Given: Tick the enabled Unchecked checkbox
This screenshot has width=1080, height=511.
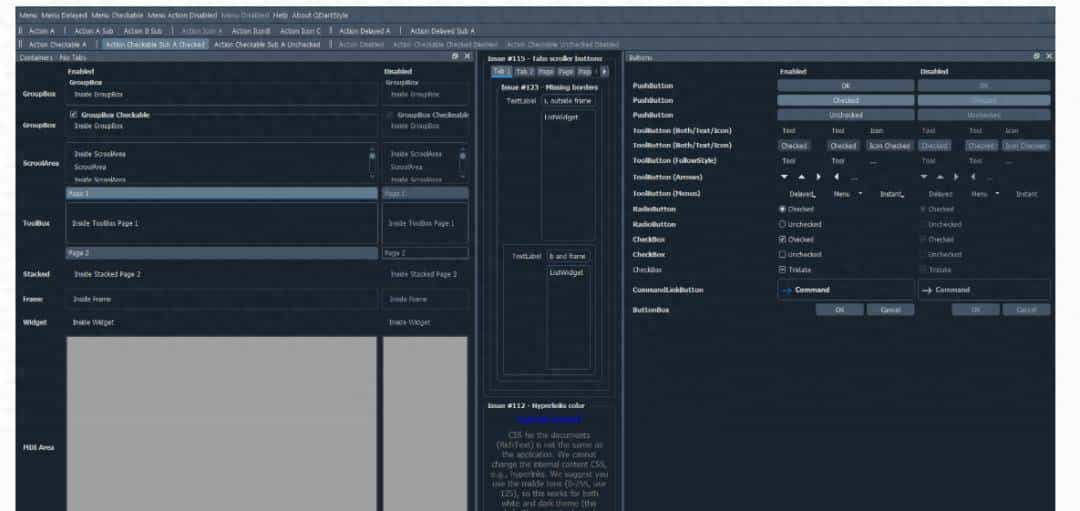Looking at the screenshot, I should 782,254.
